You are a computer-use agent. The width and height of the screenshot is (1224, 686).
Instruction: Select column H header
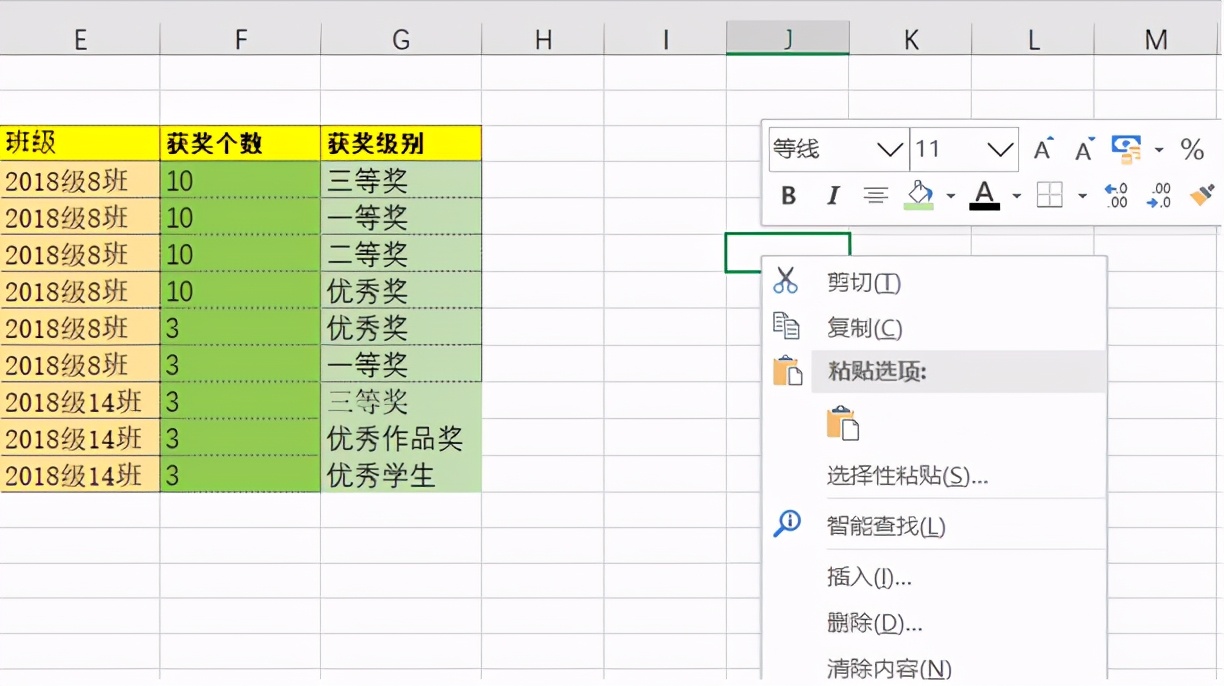(543, 39)
